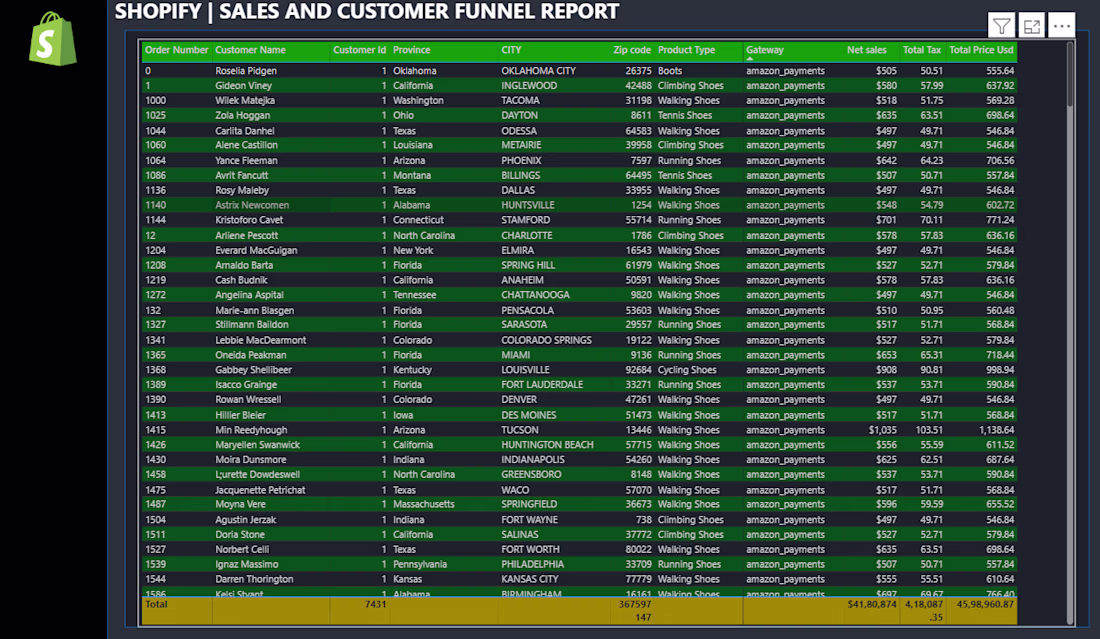Open focus mode for the table
Viewport: 1100px width, 639px height.
pyautogui.click(x=1031, y=27)
